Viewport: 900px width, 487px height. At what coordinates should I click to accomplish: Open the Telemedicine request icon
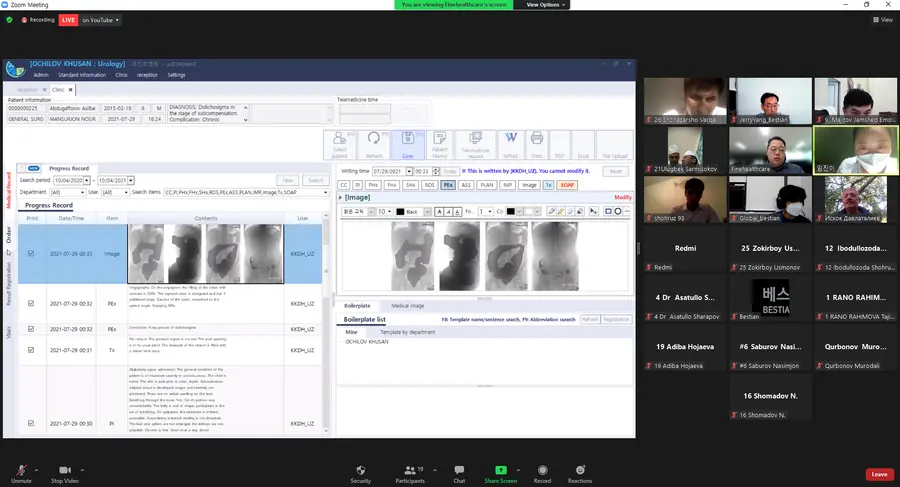(475, 144)
